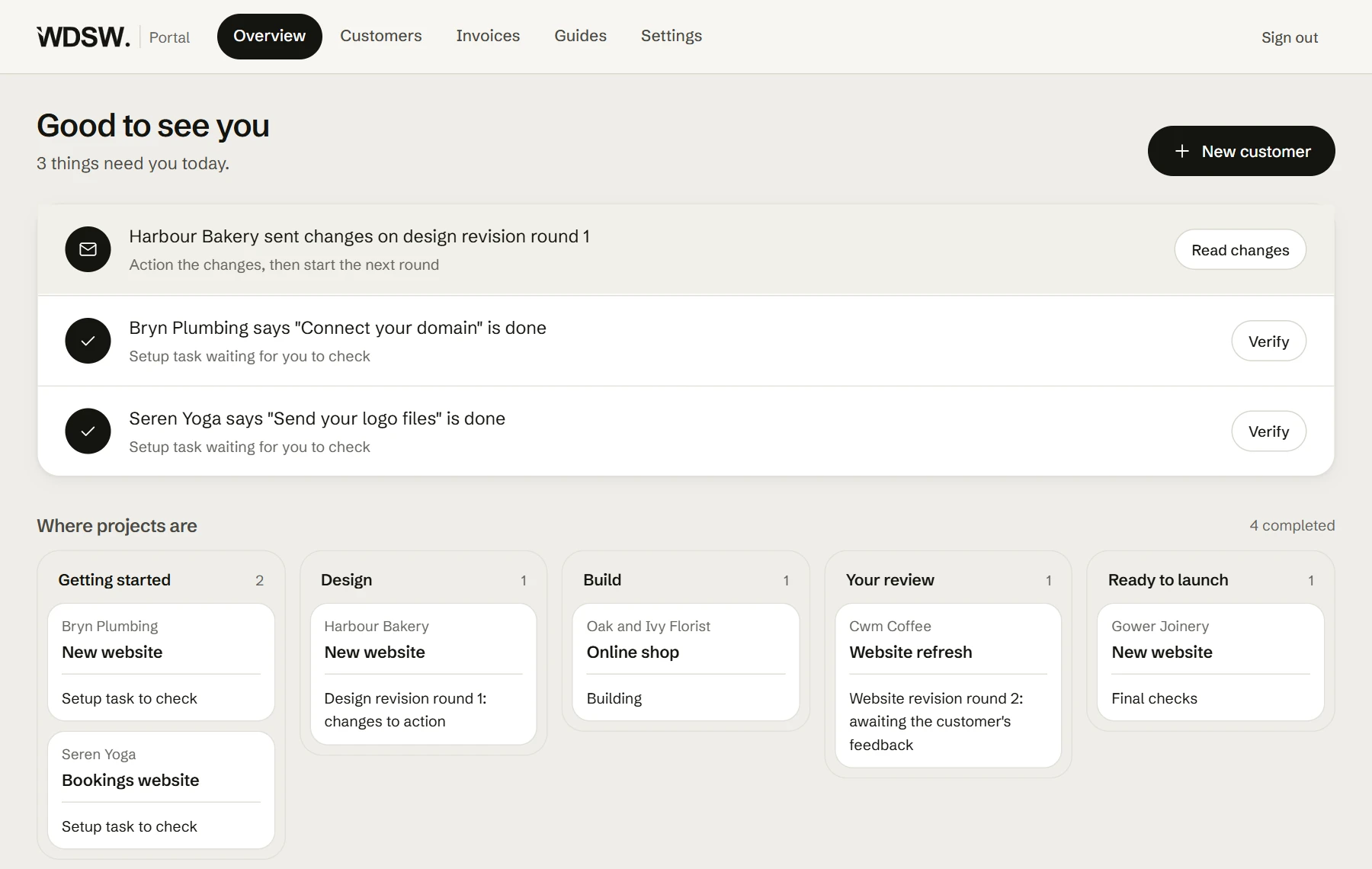Image resolution: width=1372 pixels, height=869 pixels.
Task: Click the Build column heading
Action: pyautogui.click(x=602, y=580)
